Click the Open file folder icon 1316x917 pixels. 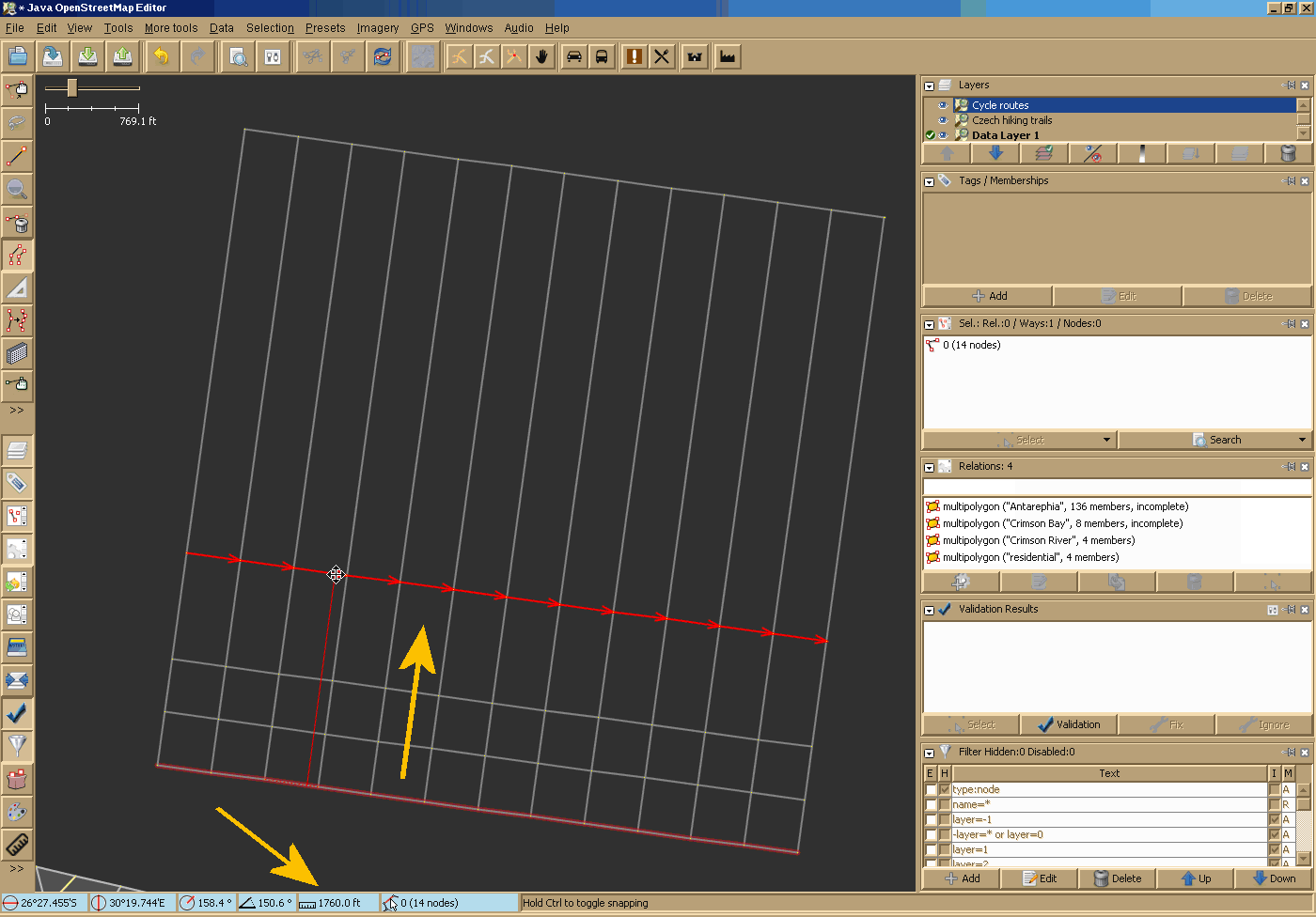pyautogui.click(x=17, y=56)
